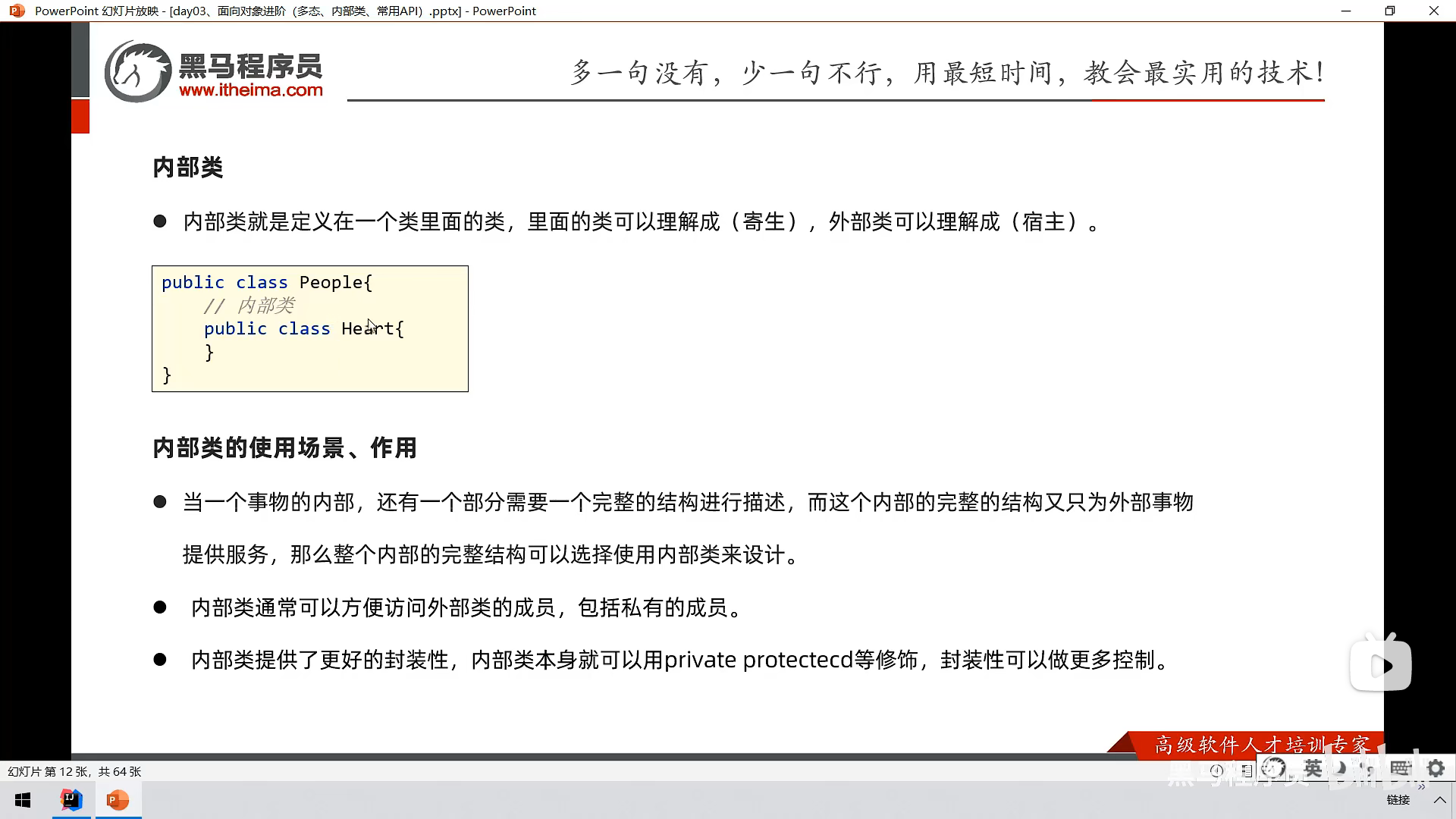Click the Windows Start button
Image resolution: width=1456 pixels, height=819 pixels.
[23, 800]
